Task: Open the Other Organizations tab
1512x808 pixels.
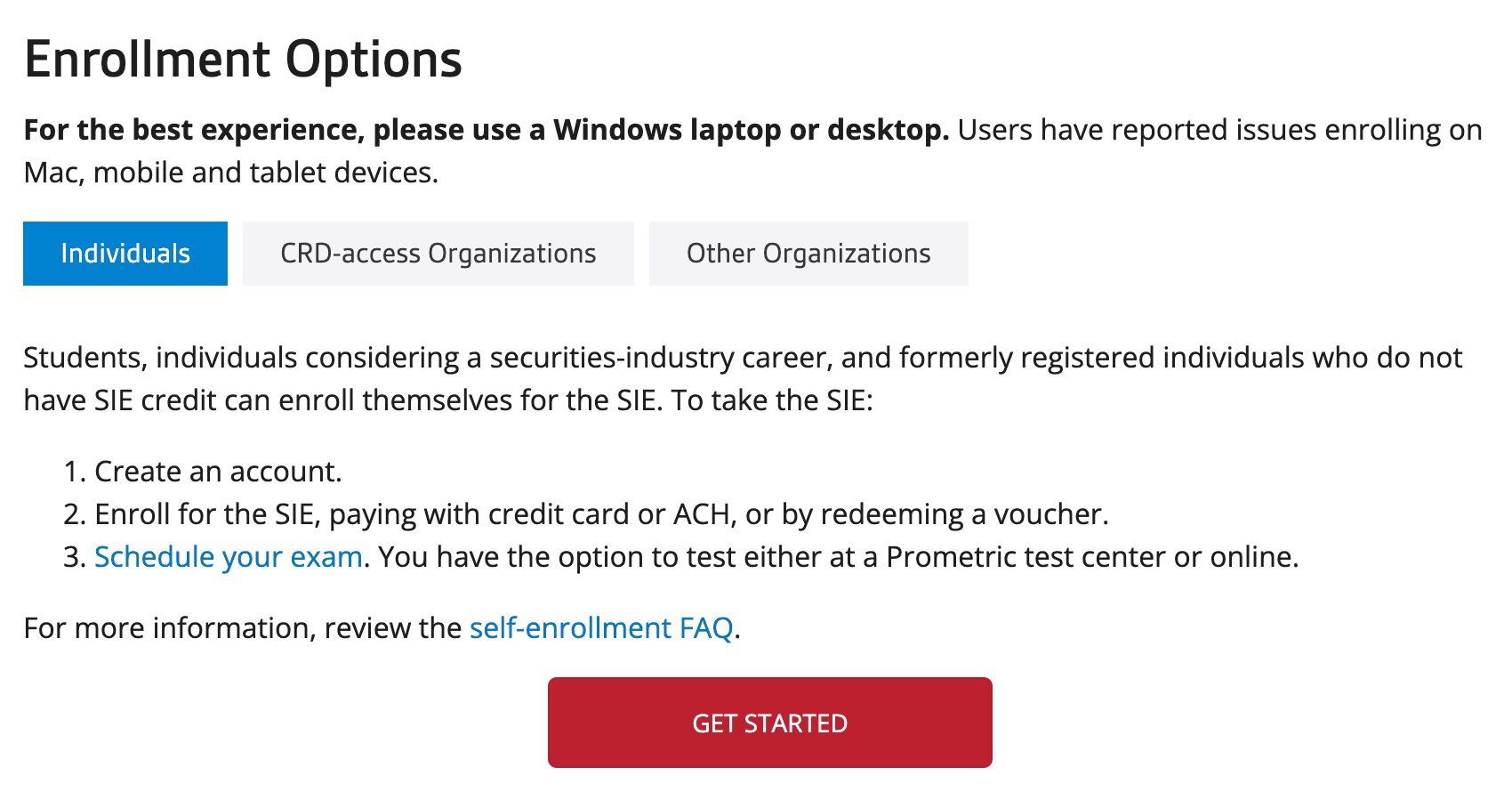Action: [x=808, y=254]
